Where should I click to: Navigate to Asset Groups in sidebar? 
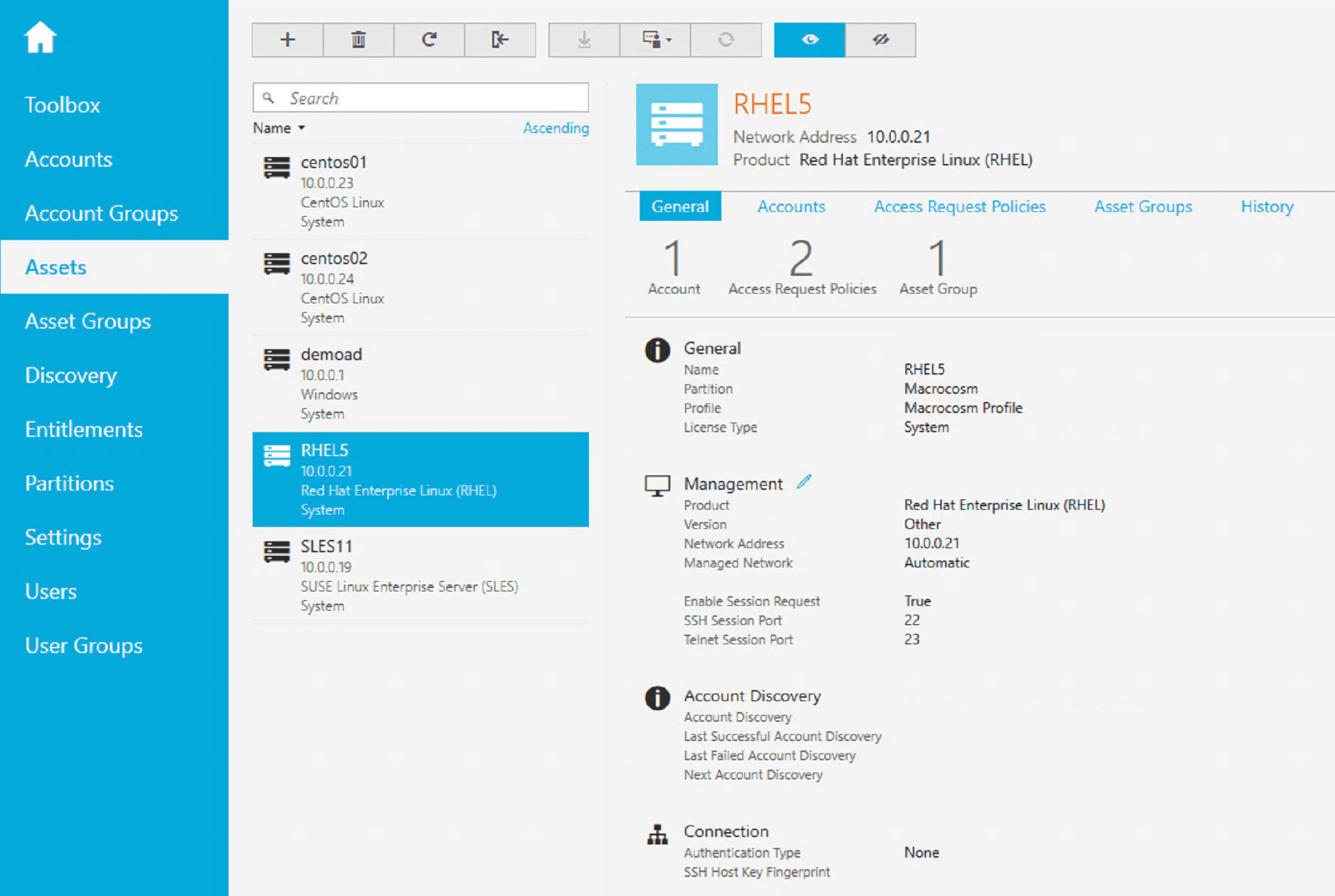coord(88,321)
